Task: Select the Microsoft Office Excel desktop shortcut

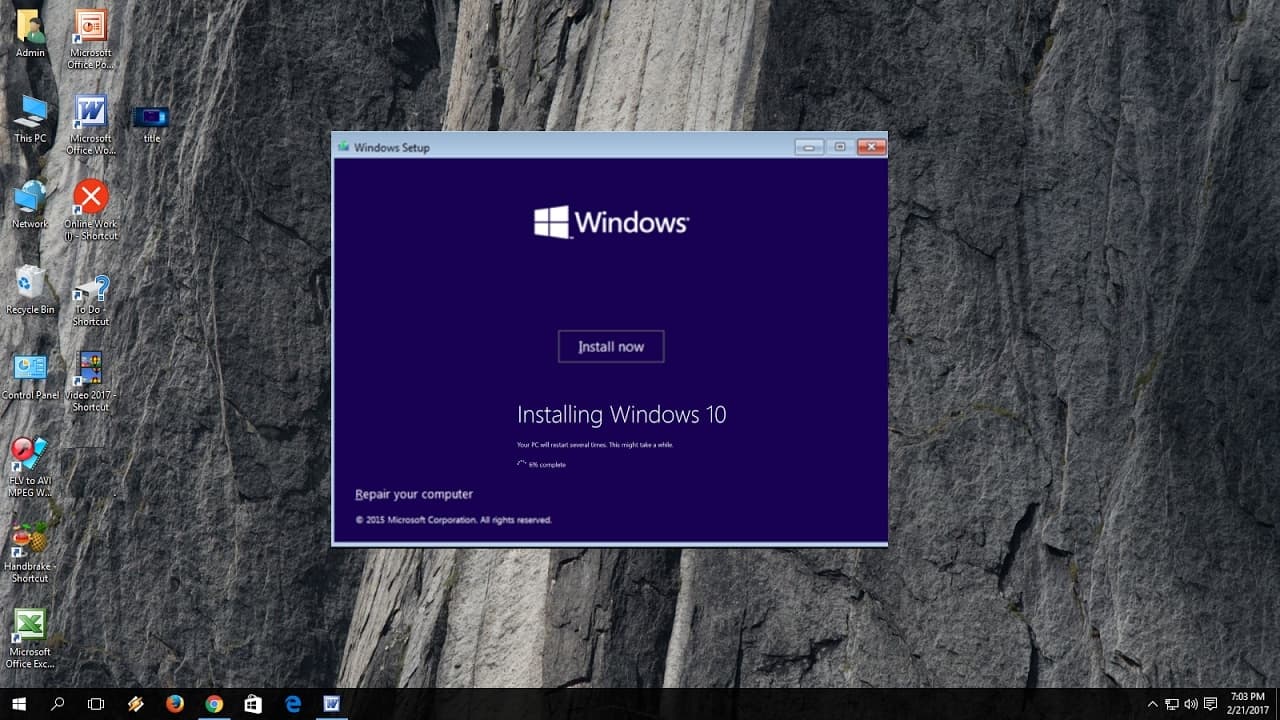Action: coord(30,639)
